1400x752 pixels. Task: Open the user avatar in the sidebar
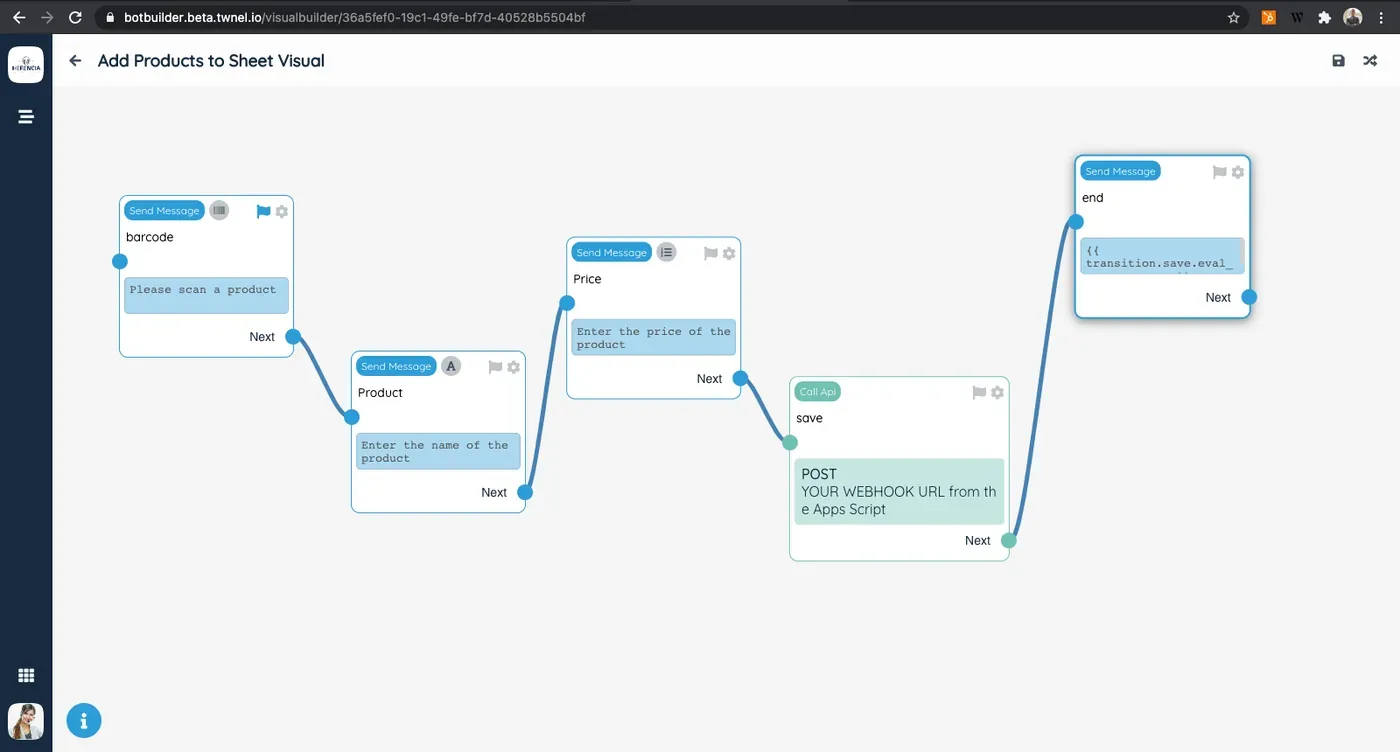pyautogui.click(x=26, y=721)
